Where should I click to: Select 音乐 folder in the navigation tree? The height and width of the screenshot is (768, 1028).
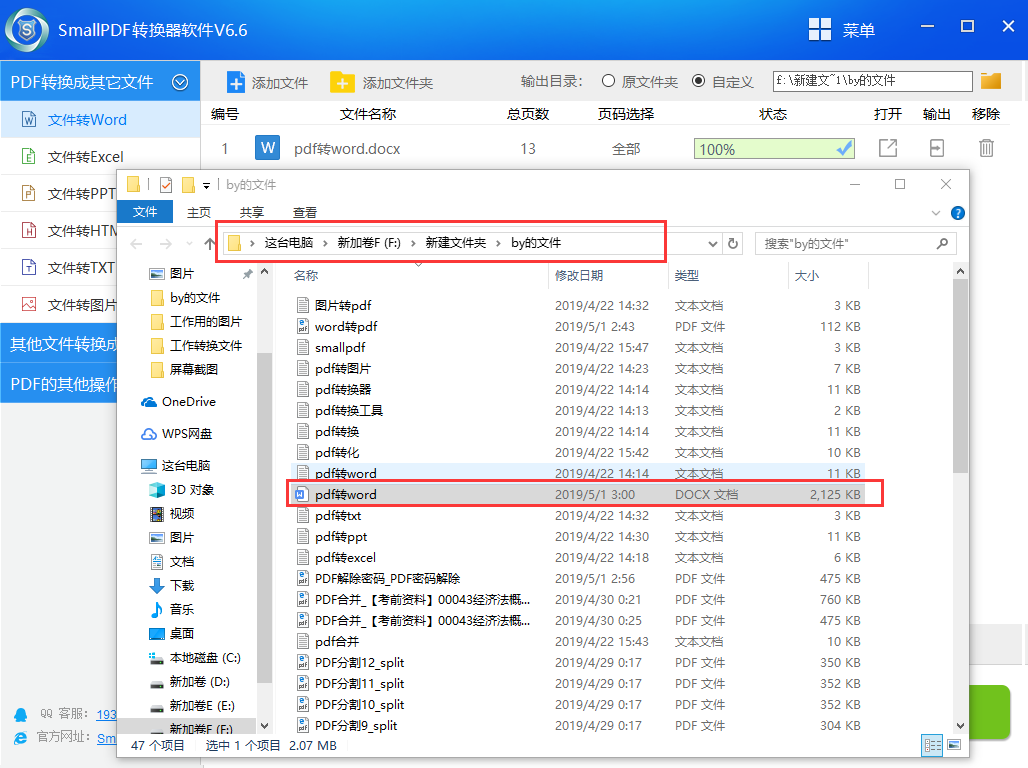[172, 609]
